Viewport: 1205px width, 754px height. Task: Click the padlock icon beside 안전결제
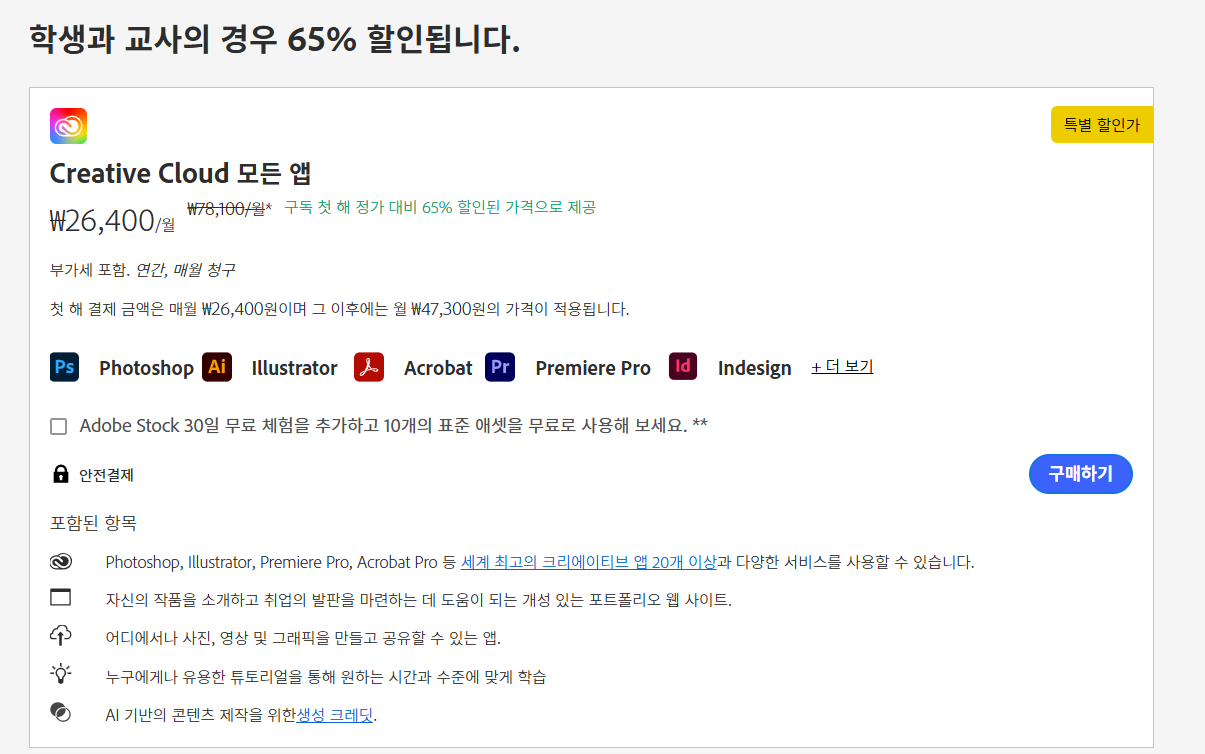point(60,474)
